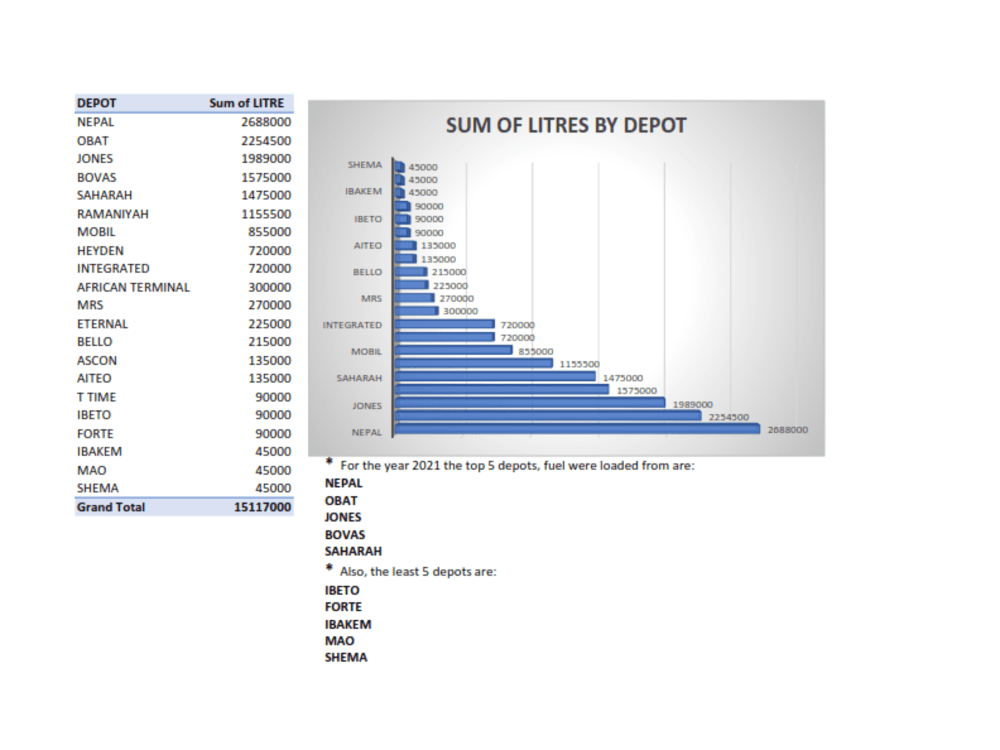Click the 300000 table cell

point(270,288)
